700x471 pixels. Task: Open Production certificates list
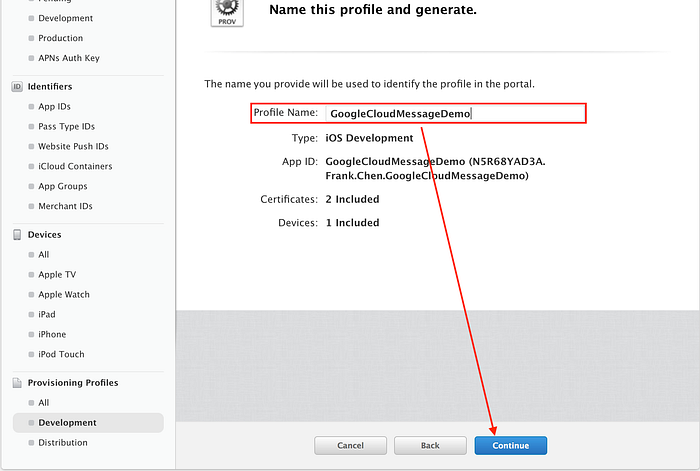click(x=61, y=38)
